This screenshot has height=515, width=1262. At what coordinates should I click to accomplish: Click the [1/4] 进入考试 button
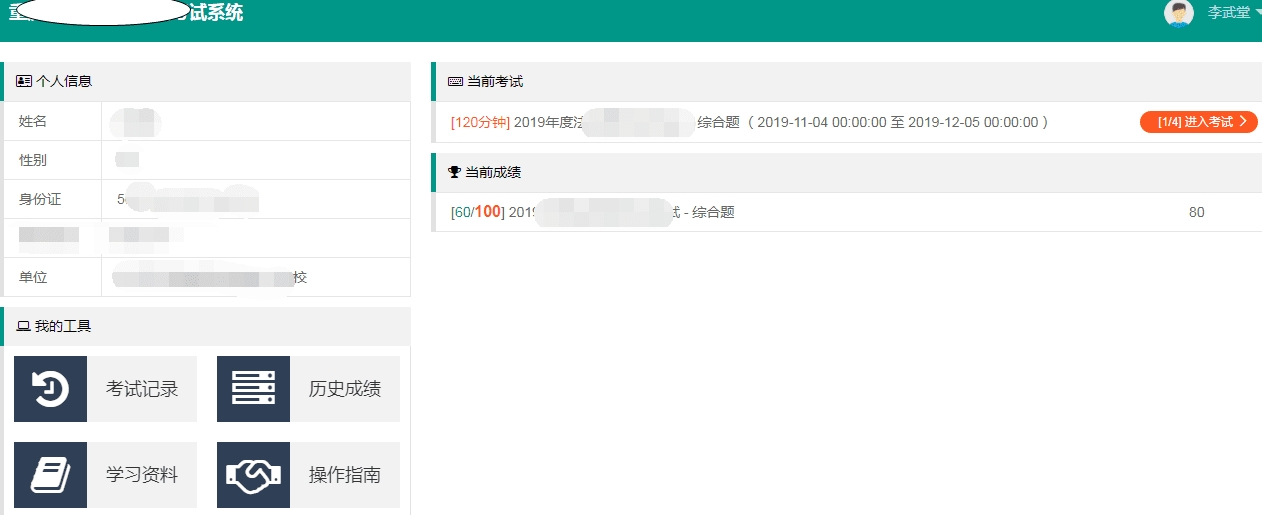[1198, 122]
